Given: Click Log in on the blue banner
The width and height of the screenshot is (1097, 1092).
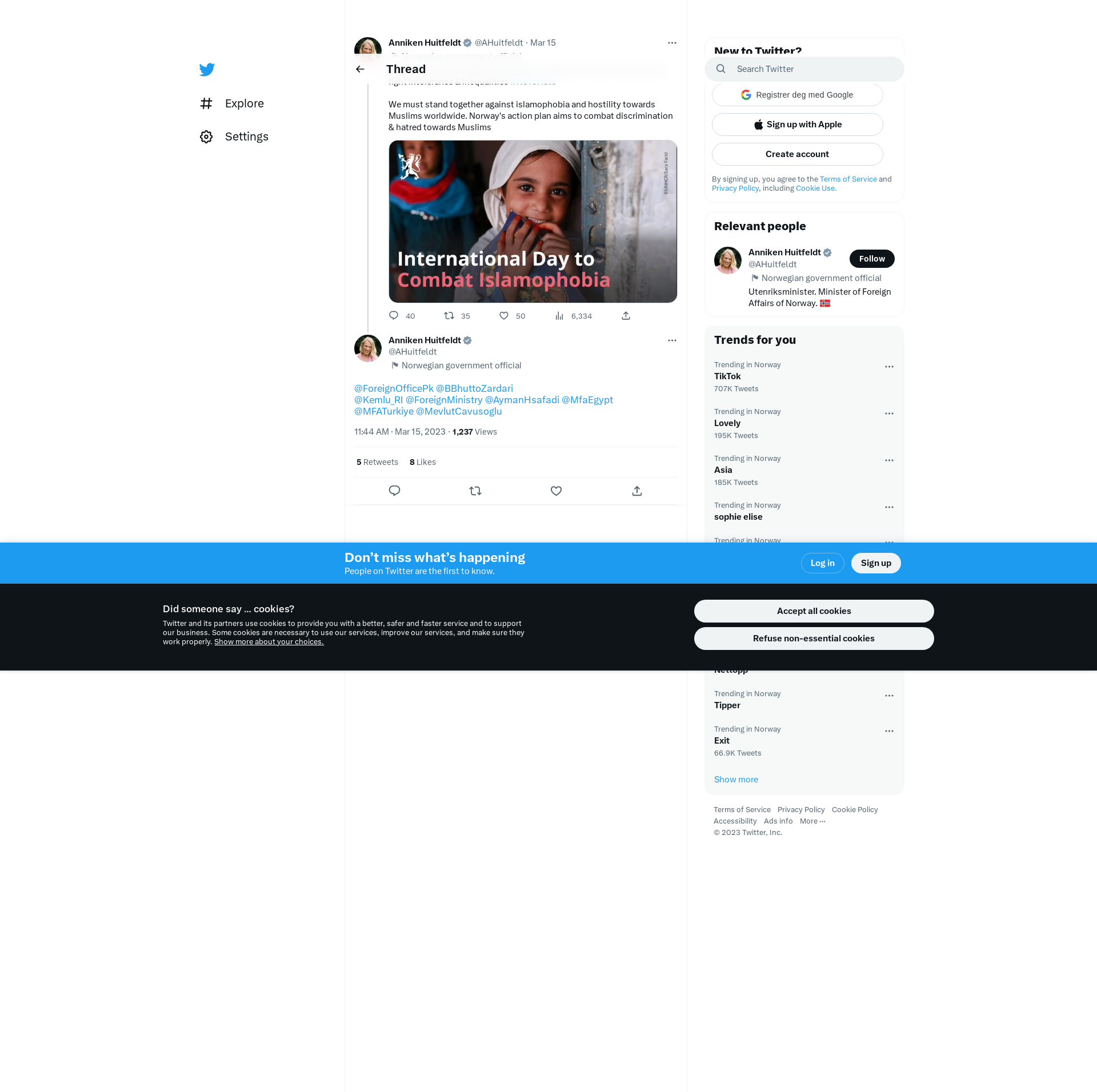Looking at the screenshot, I should 823,563.
